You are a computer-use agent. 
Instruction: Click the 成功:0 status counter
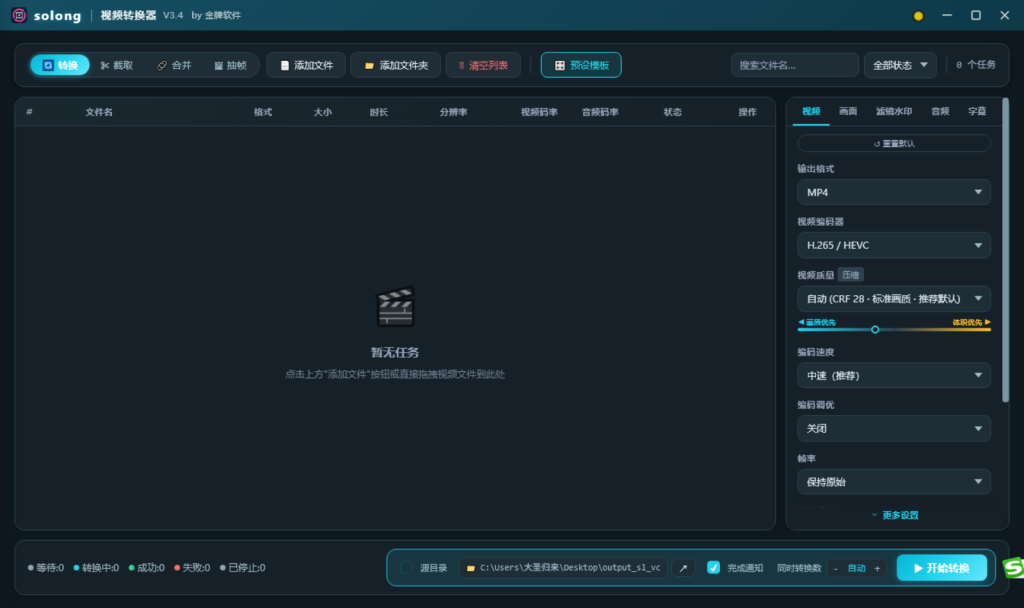pos(146,568)
